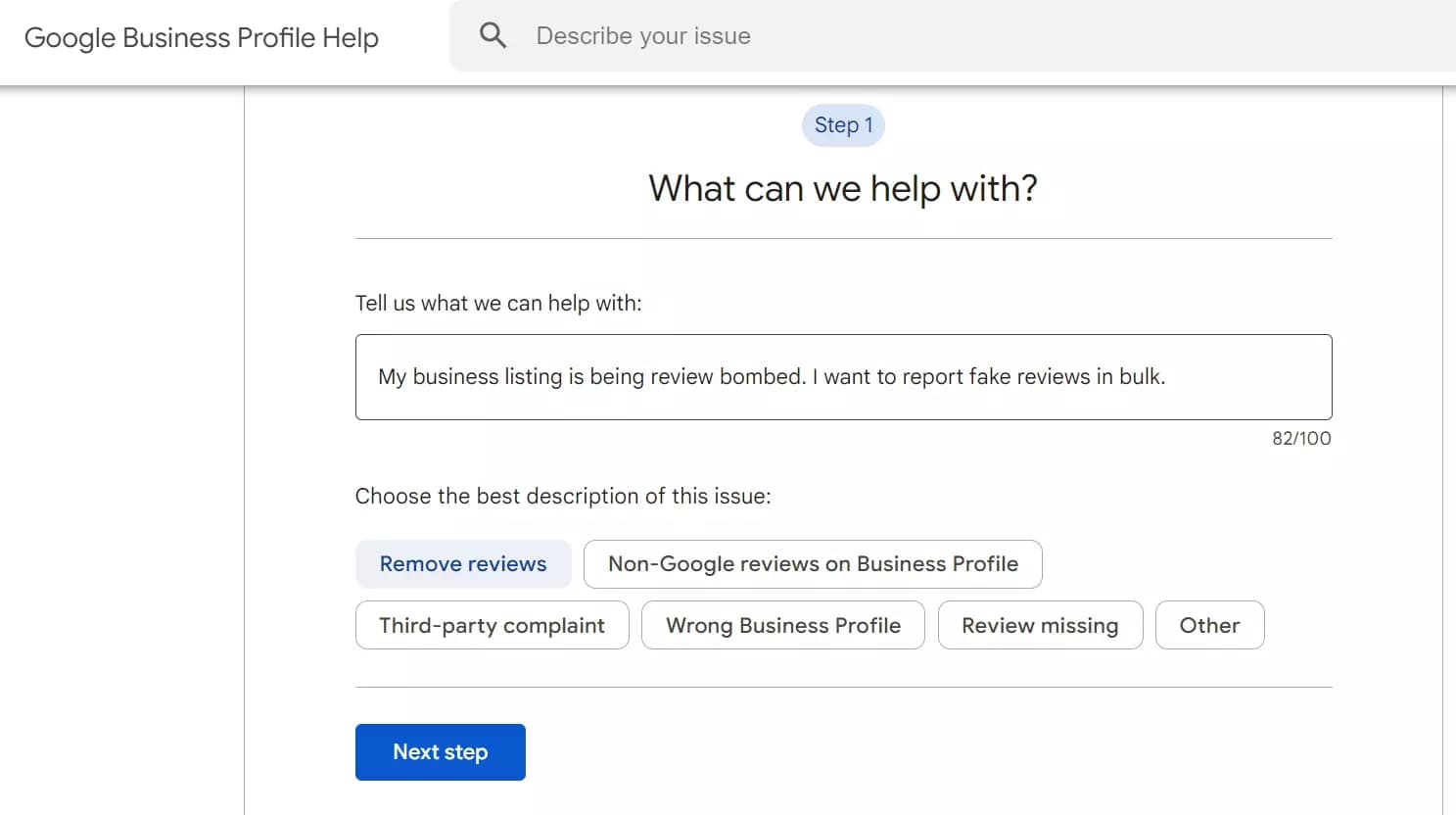Choose the Third-party complaint issue type
Viewport: 1456px width, 815px height.
click(x=492, y=625)
